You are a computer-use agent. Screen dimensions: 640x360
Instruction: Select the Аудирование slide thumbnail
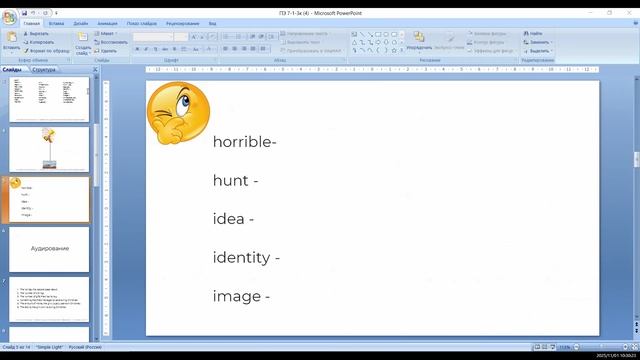(49, 249)
